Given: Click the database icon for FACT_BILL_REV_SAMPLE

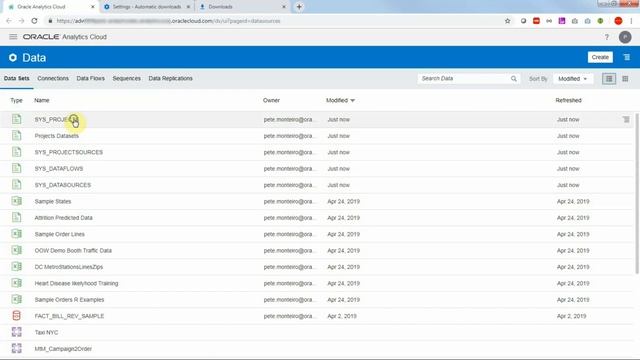Looking at the screenshot, I should (x=16, y=316).
